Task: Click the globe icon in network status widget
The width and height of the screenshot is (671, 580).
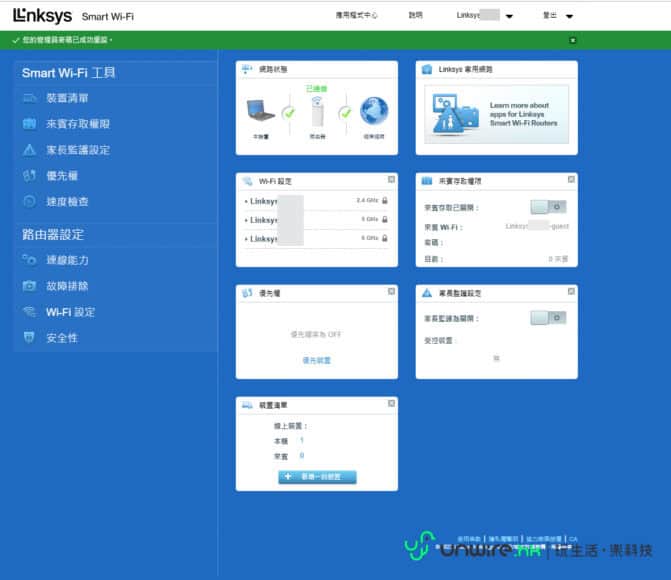Action: click(x=373, y=111)
